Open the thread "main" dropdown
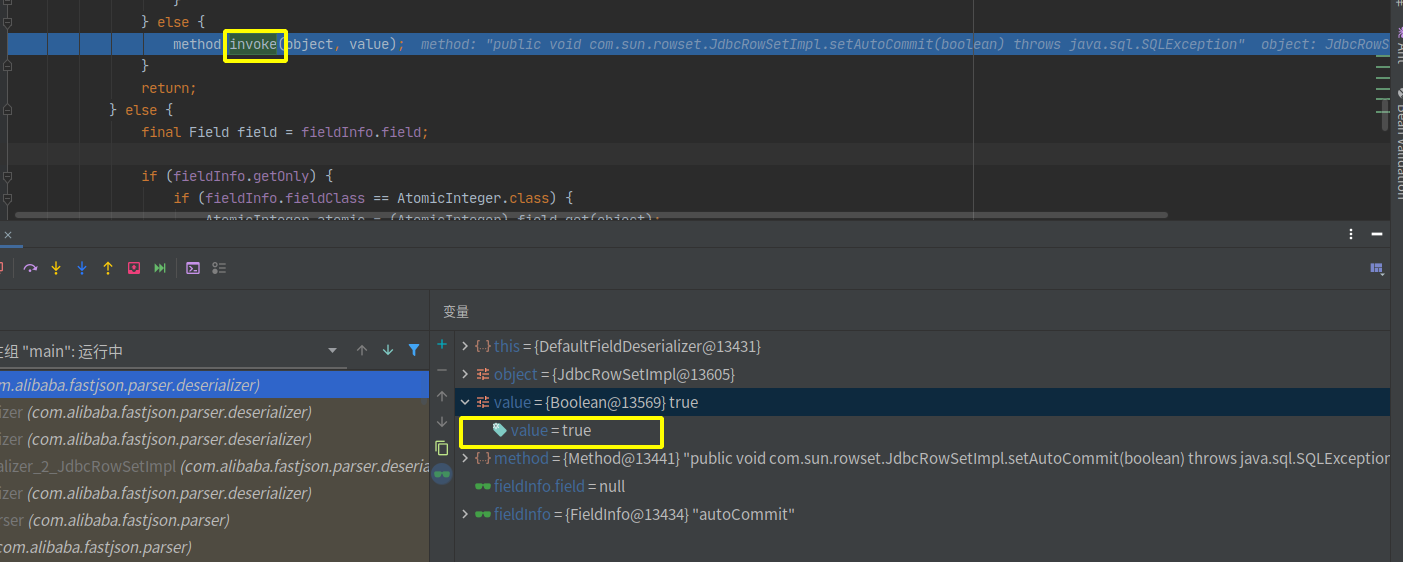This screenshot has width=1403, height=562. click(x=332, y=351)
